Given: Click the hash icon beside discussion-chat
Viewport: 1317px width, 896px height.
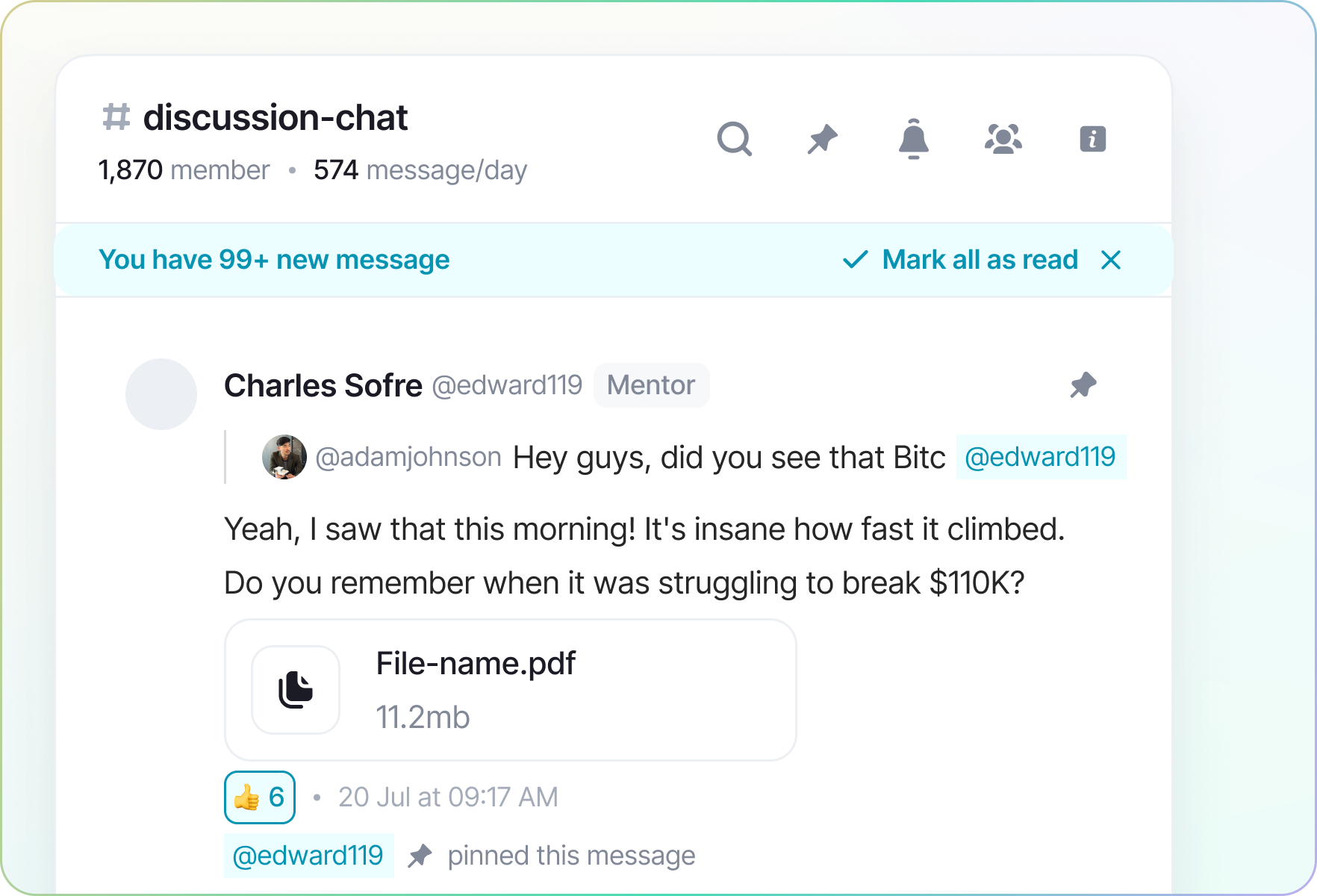Looking at the screenshot, I should pyautogui.click(x=116, y=117).
